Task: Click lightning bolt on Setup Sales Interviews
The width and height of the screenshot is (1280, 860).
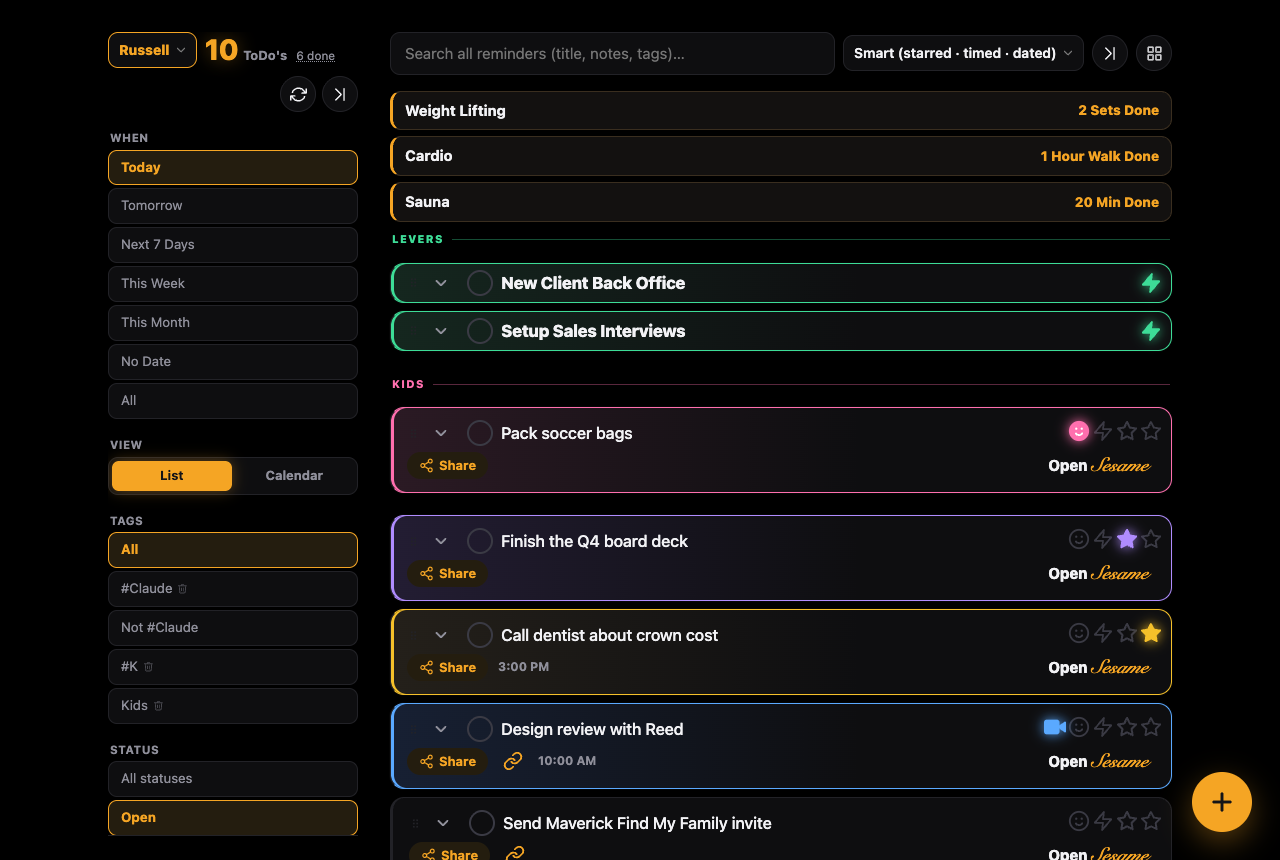Action: tap(1151, 331)
